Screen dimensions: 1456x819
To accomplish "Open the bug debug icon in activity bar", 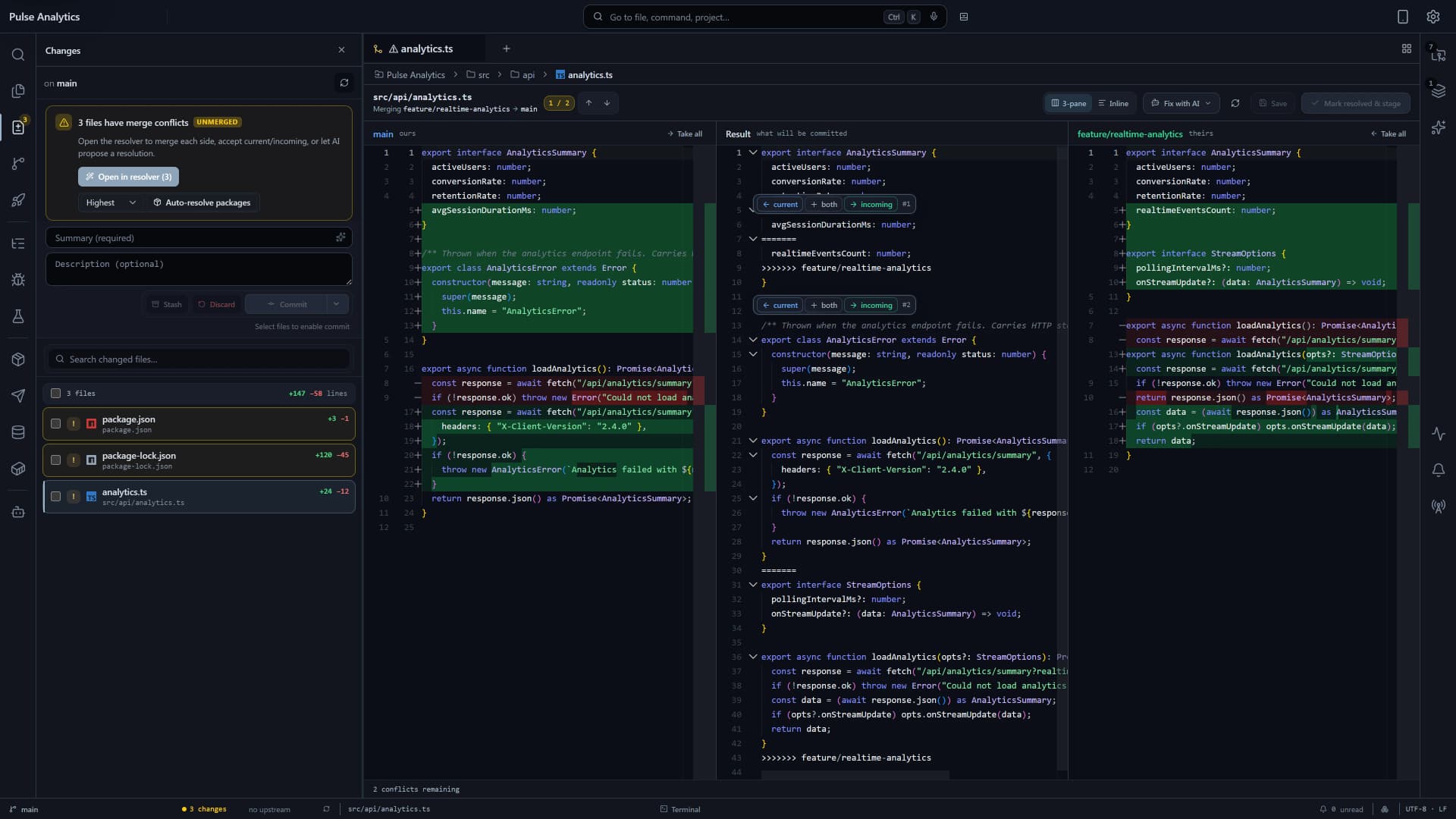I will click(x=18, y=280).
